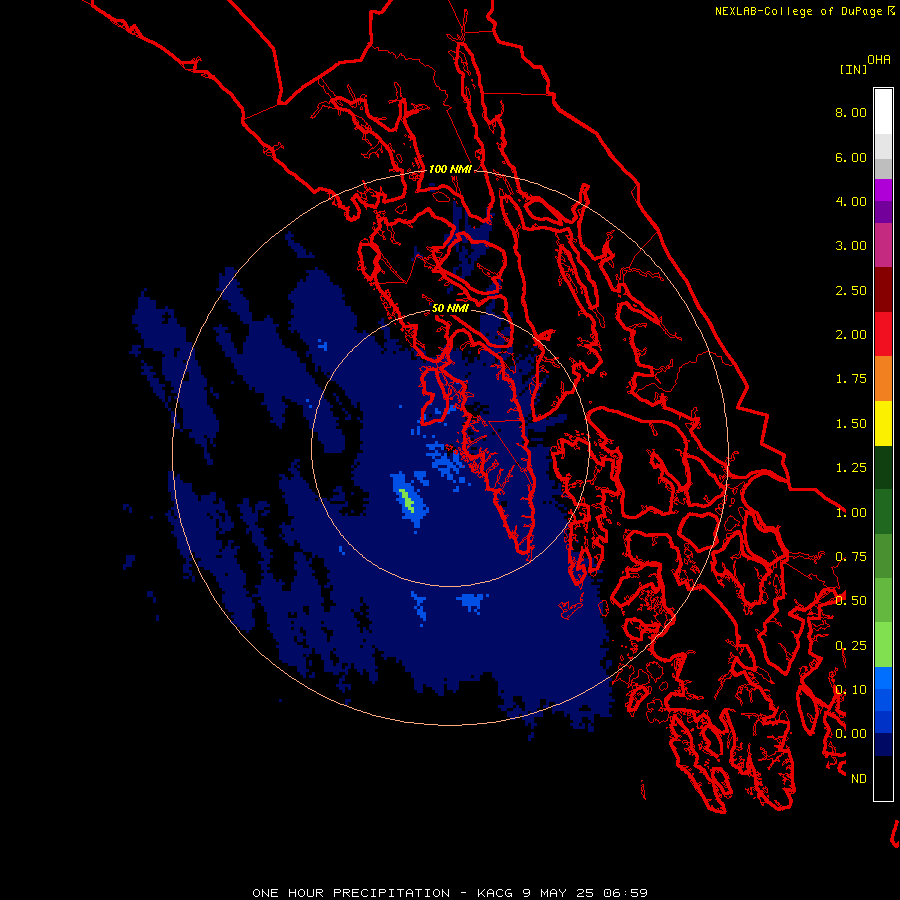
Task: Click the ND legend label
Action: (859, 779)
